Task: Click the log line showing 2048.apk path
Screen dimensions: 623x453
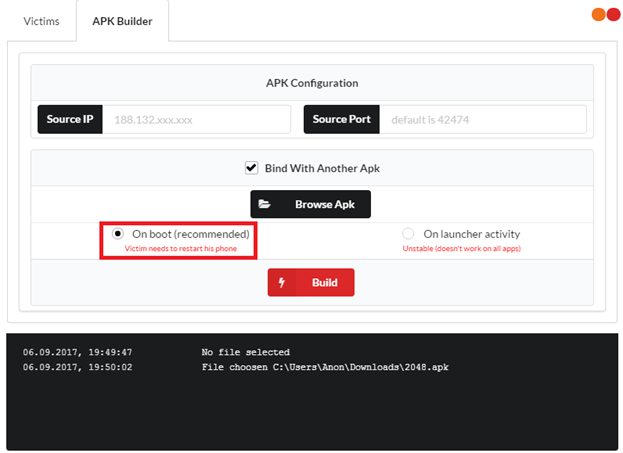Action: (325, 367)
